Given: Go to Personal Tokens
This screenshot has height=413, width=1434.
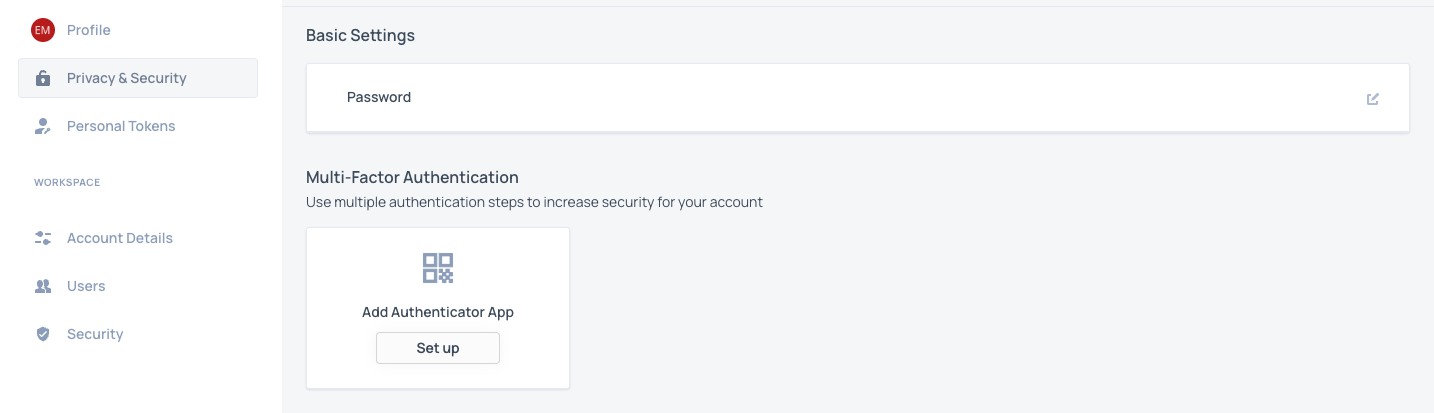Looking at the screenshot, I should [x=121, y=126].
